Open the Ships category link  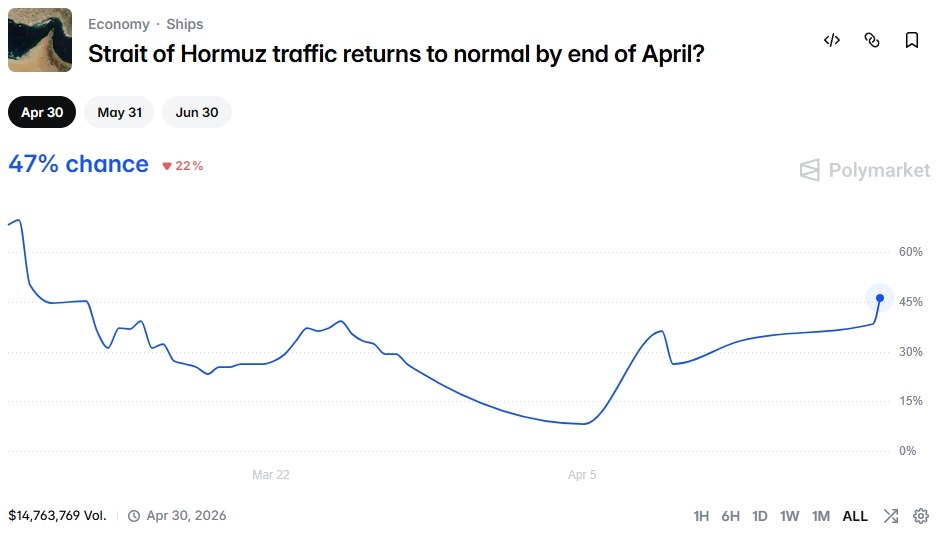(185, 24)
